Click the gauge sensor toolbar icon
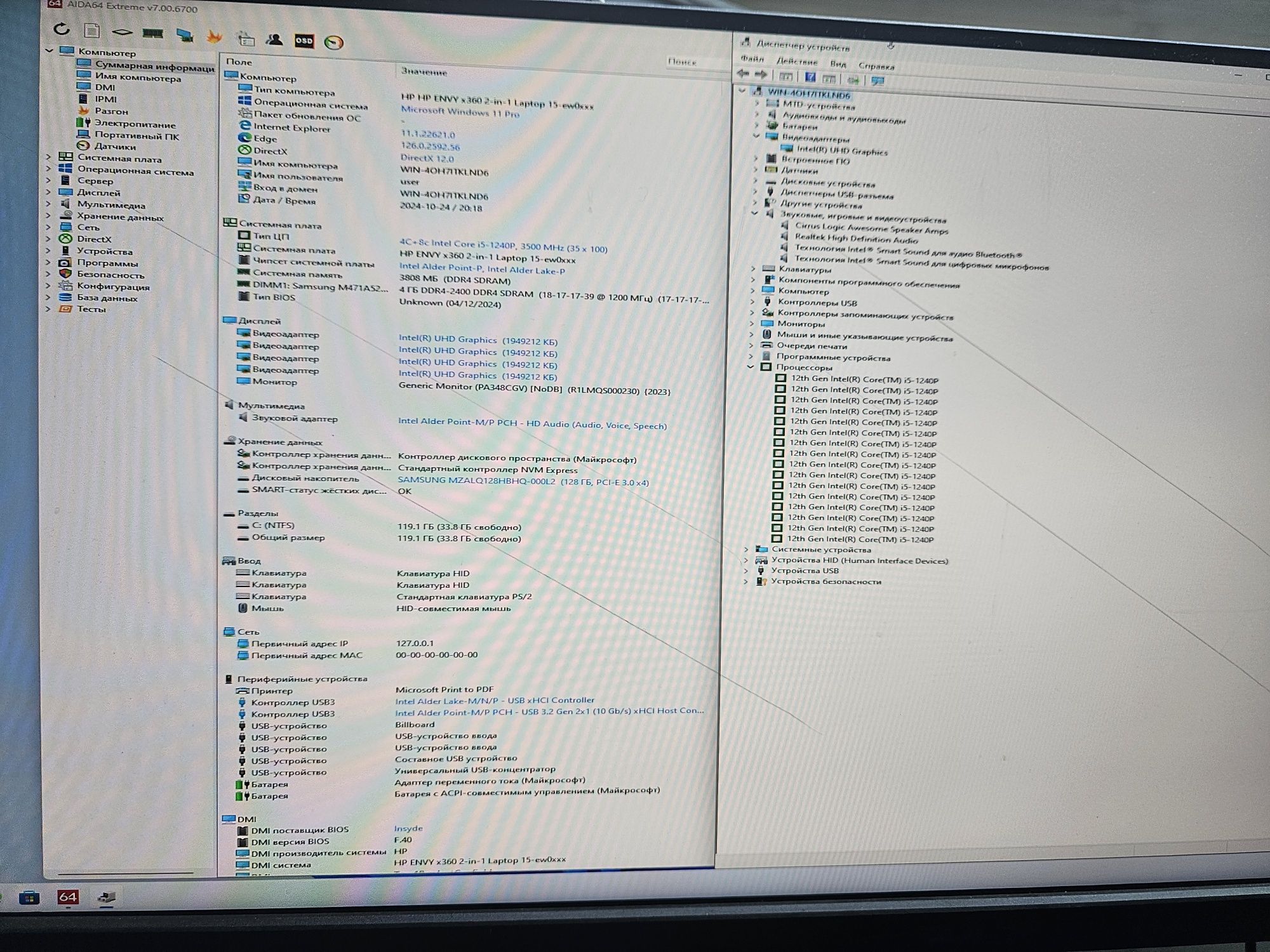 pos(334,43)
